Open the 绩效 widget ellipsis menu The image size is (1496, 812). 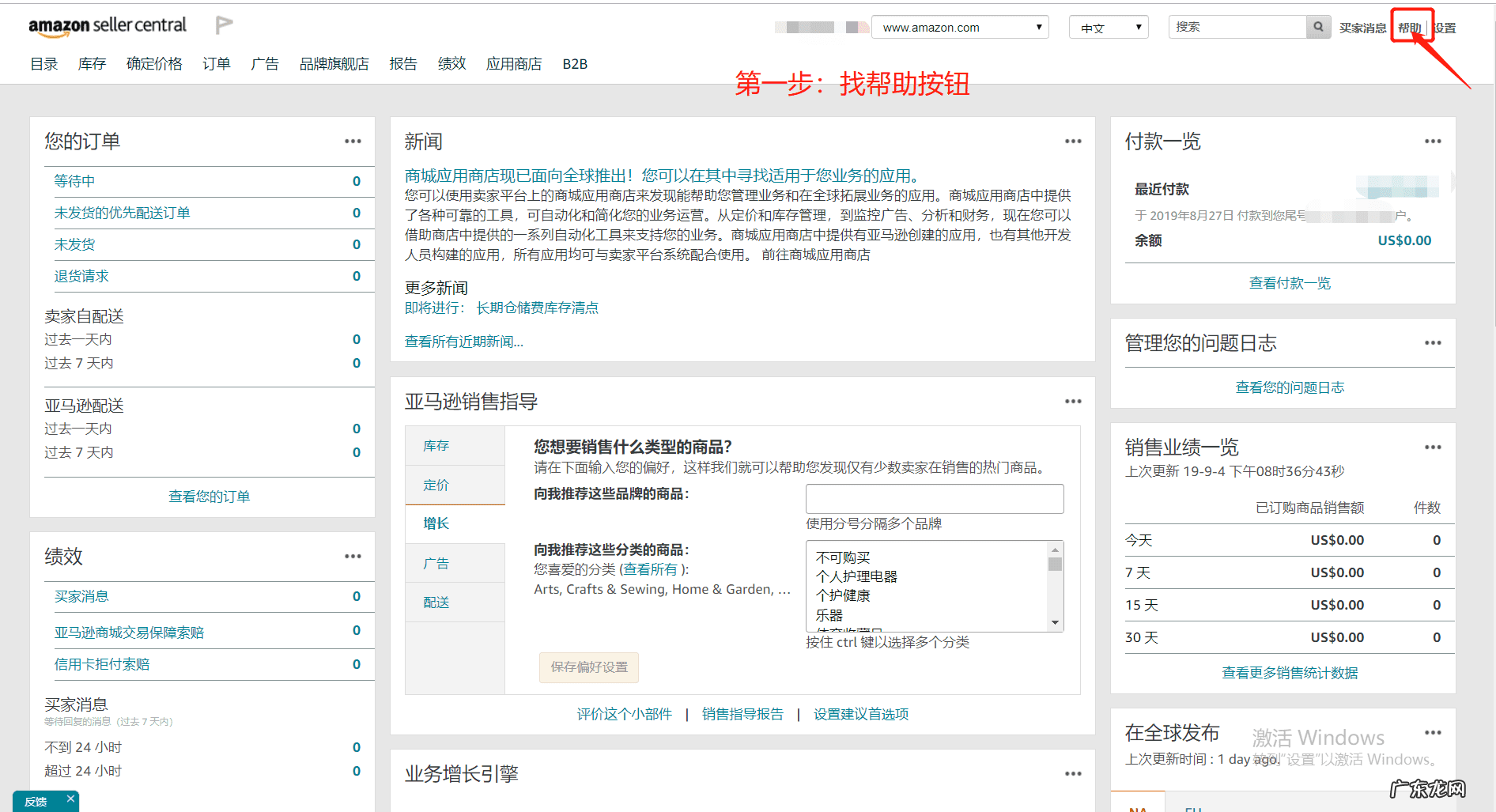click(x=352, y=556)
